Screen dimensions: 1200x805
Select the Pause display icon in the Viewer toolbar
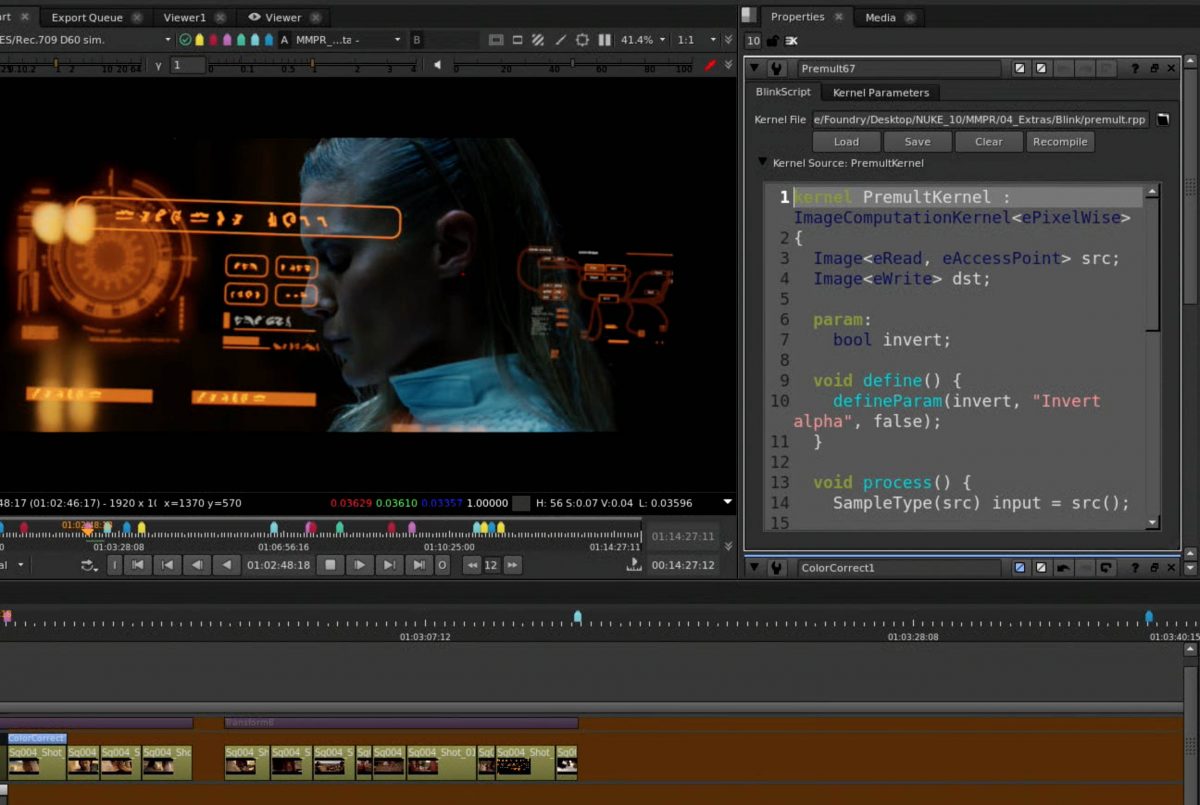click(605, 38)
